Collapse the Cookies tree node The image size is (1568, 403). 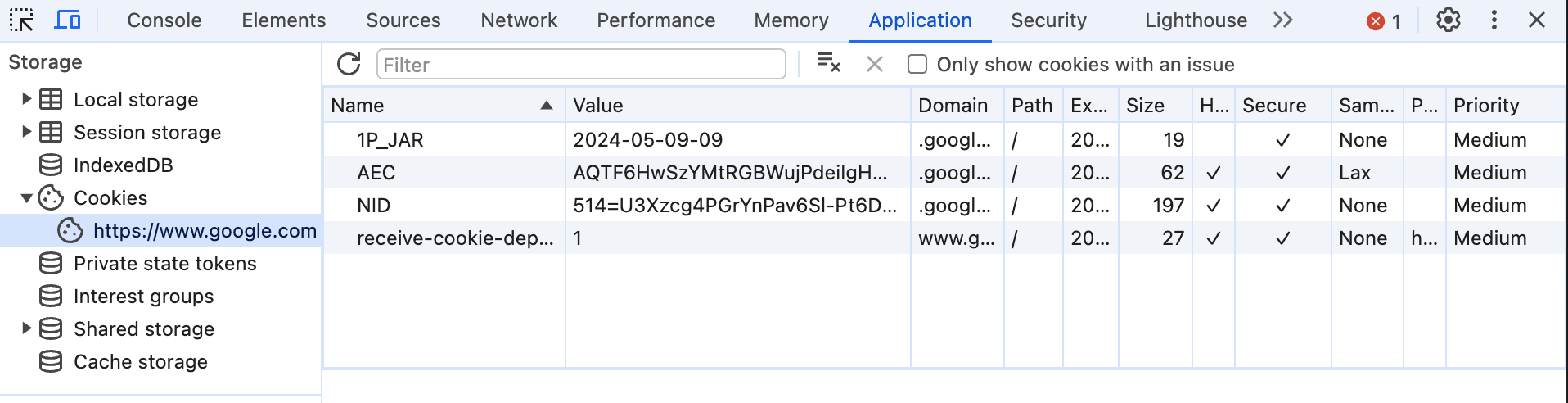[26, 197]
